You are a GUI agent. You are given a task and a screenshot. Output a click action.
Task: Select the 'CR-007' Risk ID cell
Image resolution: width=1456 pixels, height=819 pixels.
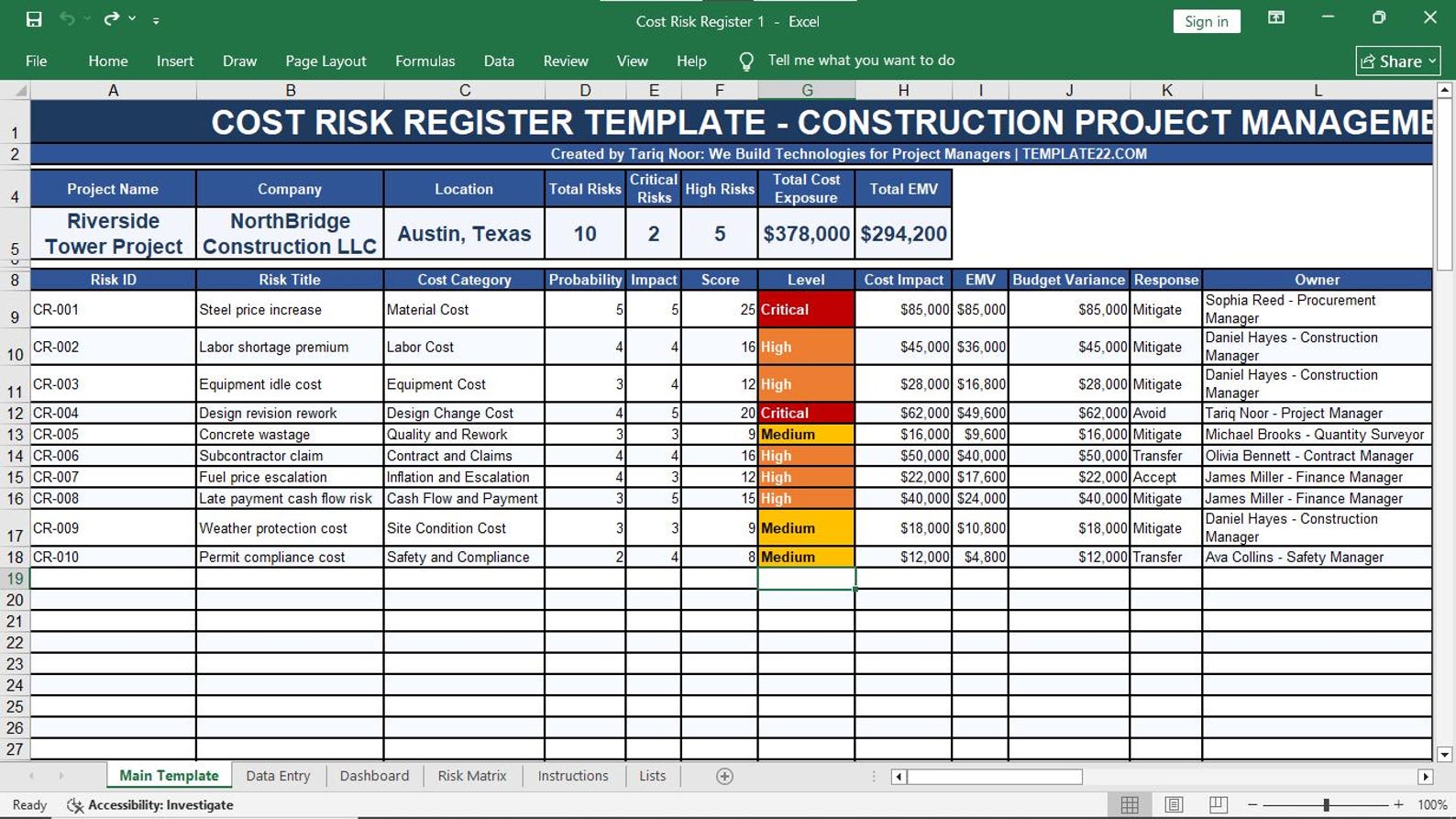coord(113,477)
